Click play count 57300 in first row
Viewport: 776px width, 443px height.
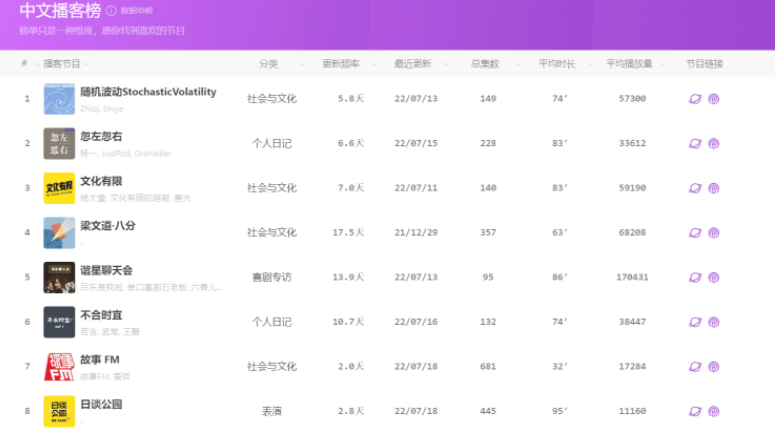pyautogui.click(x=632, y=99)
